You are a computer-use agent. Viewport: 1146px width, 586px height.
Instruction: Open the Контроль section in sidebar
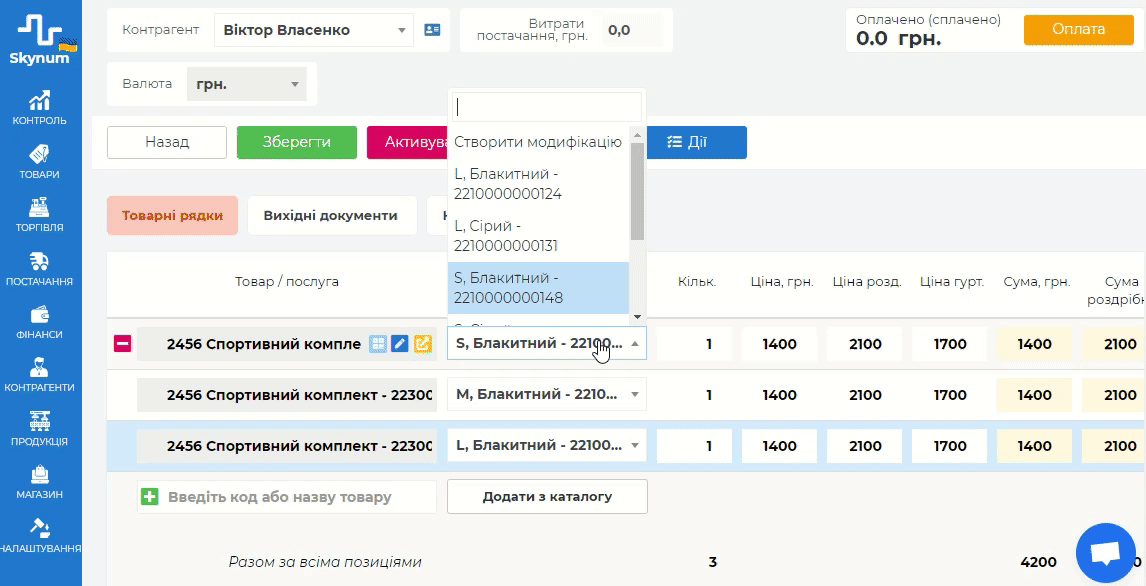(x=40, y=108)
